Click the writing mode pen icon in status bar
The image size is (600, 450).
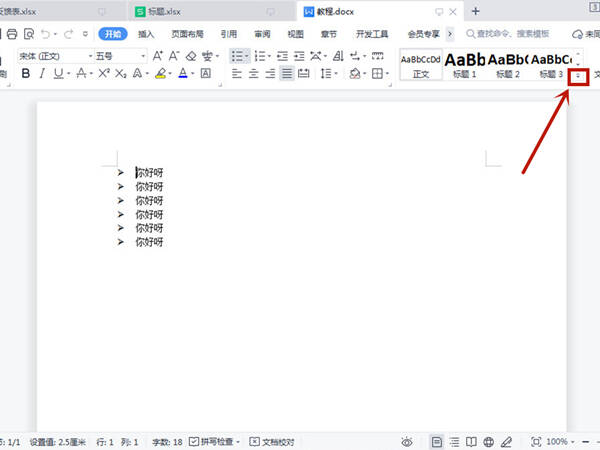click(x=506, y=442)
